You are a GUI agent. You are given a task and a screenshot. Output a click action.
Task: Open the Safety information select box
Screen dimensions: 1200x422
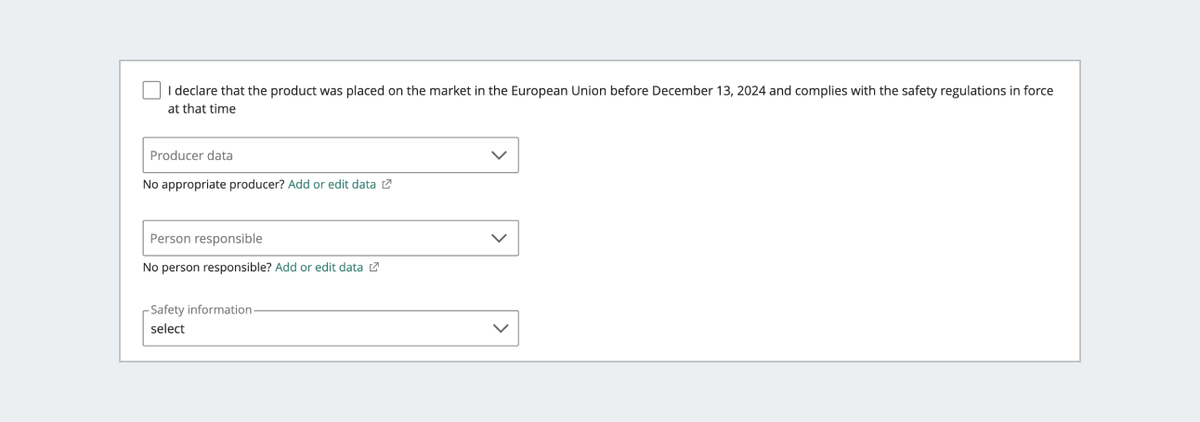pos(331,328)
